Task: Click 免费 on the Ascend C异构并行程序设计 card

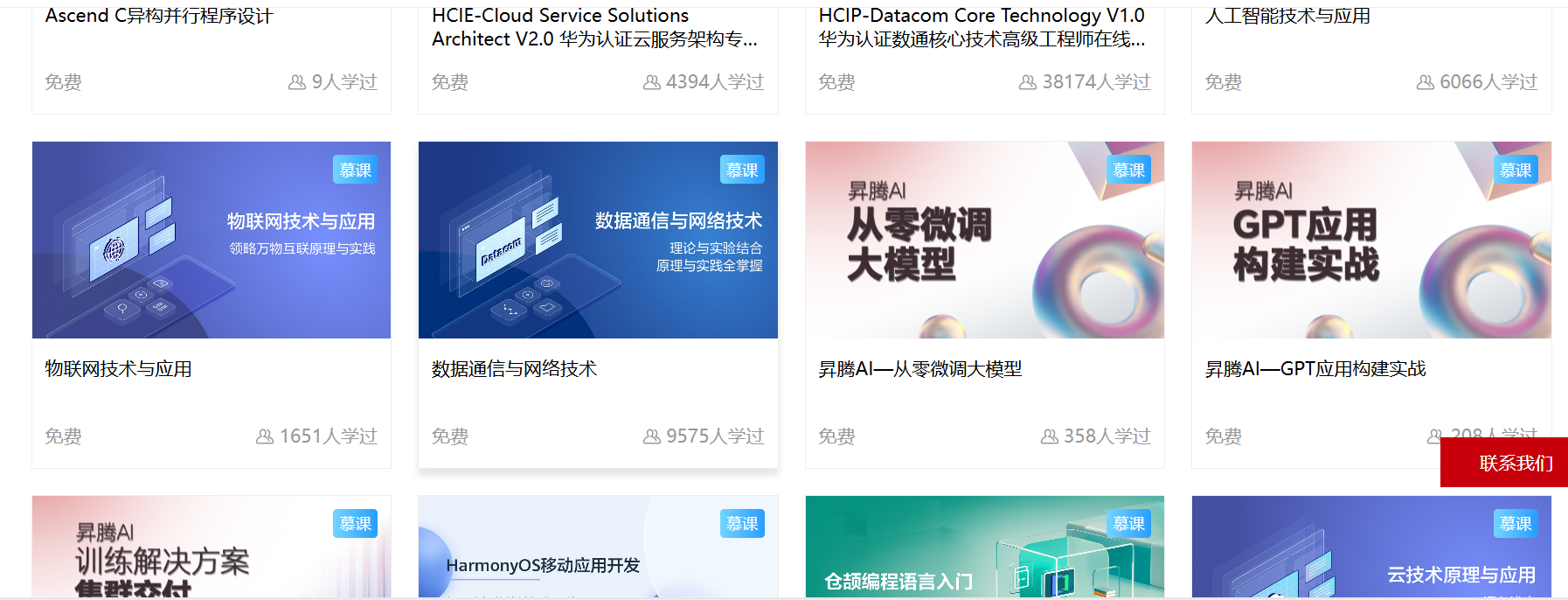Action: tap(64, 82)
